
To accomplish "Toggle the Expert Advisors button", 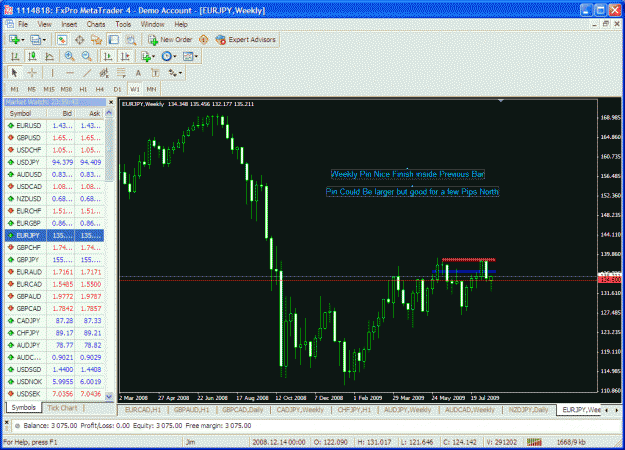I will tap(246, 40).
